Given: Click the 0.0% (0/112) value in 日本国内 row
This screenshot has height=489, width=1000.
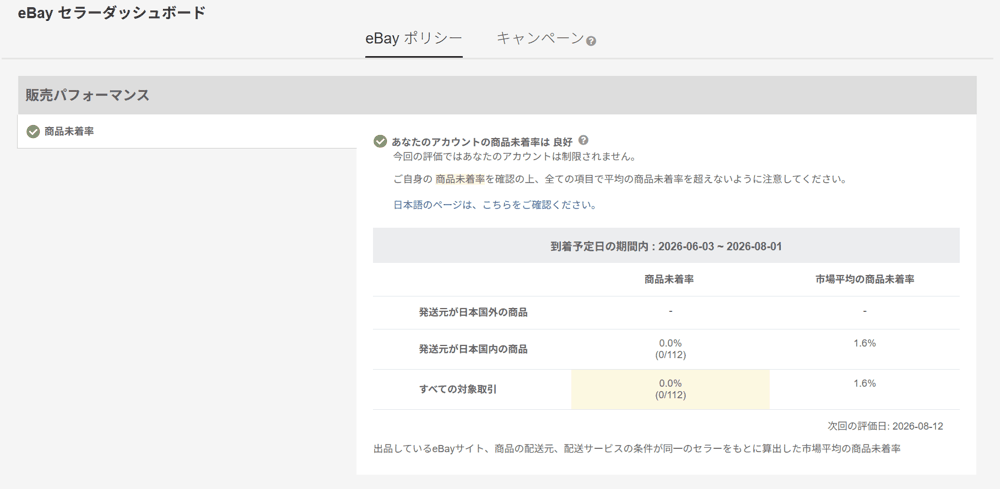Looking at the screenshot, I should click(x=670, y=349).
